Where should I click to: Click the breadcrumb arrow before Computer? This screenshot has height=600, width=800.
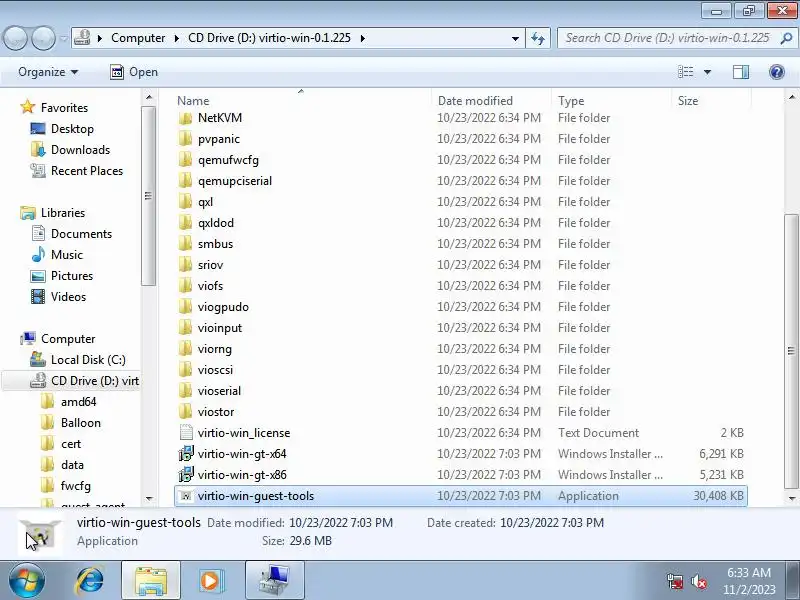coord(99,38)
